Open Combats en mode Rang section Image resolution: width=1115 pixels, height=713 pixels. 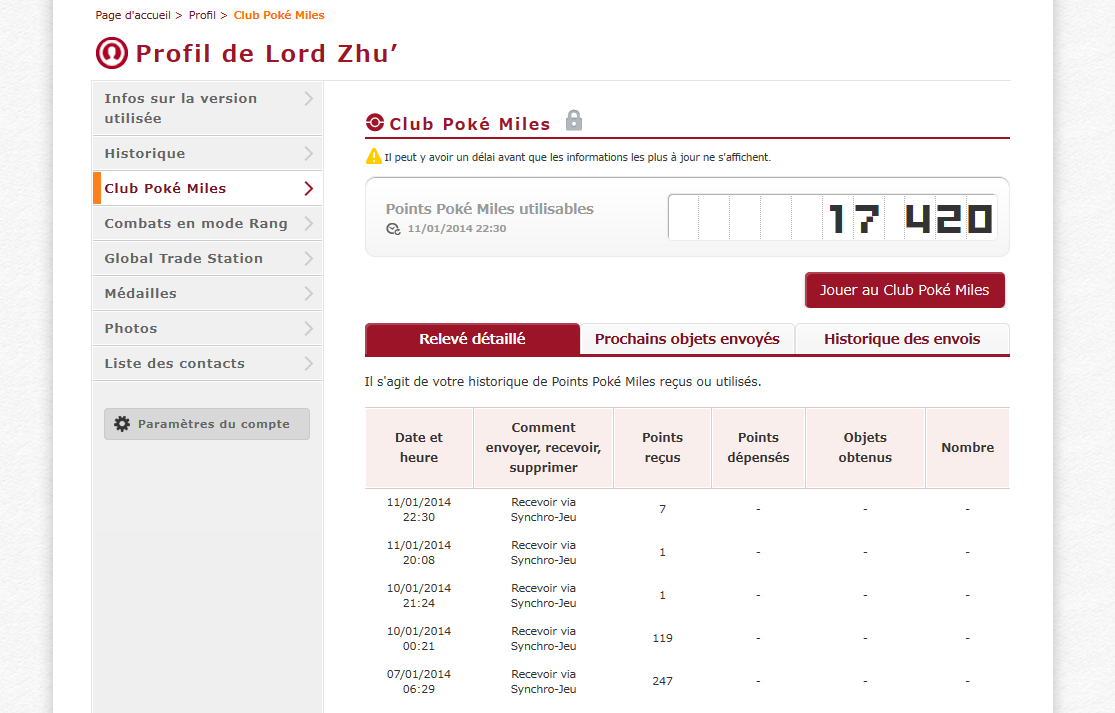click(x=208, y=223)
